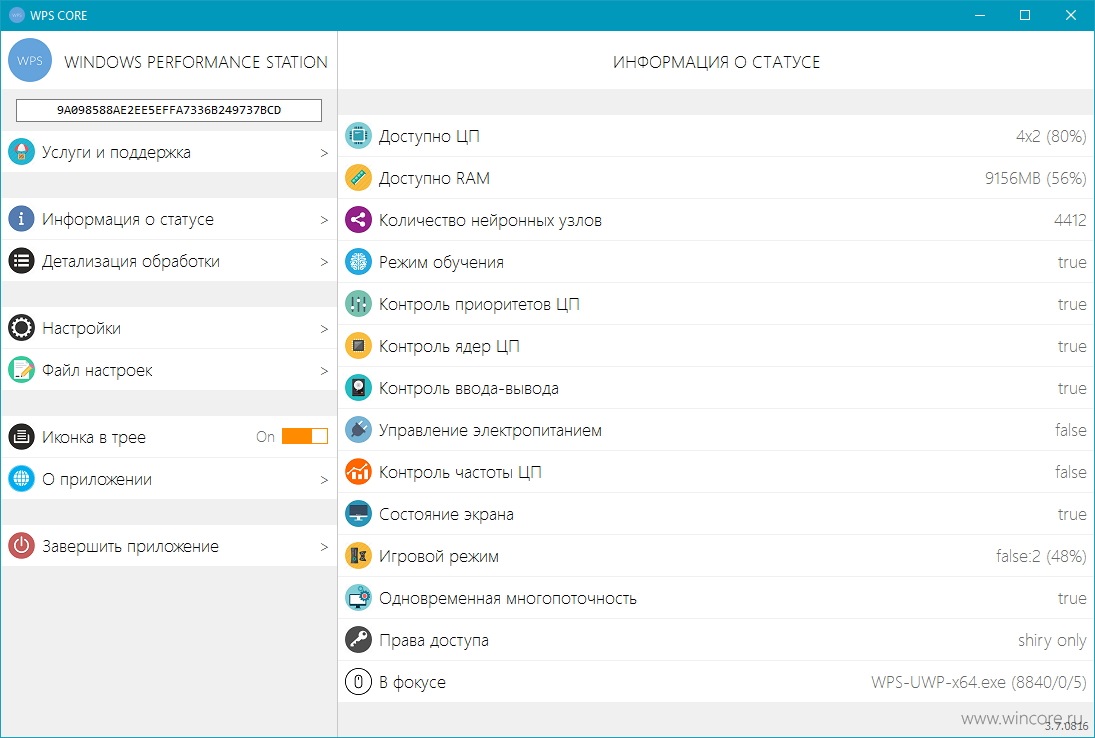The width and height of the screenshot is (1095, 738).
Task: Click the brain icon for Режим обучения
Action: tap(358, 262)
